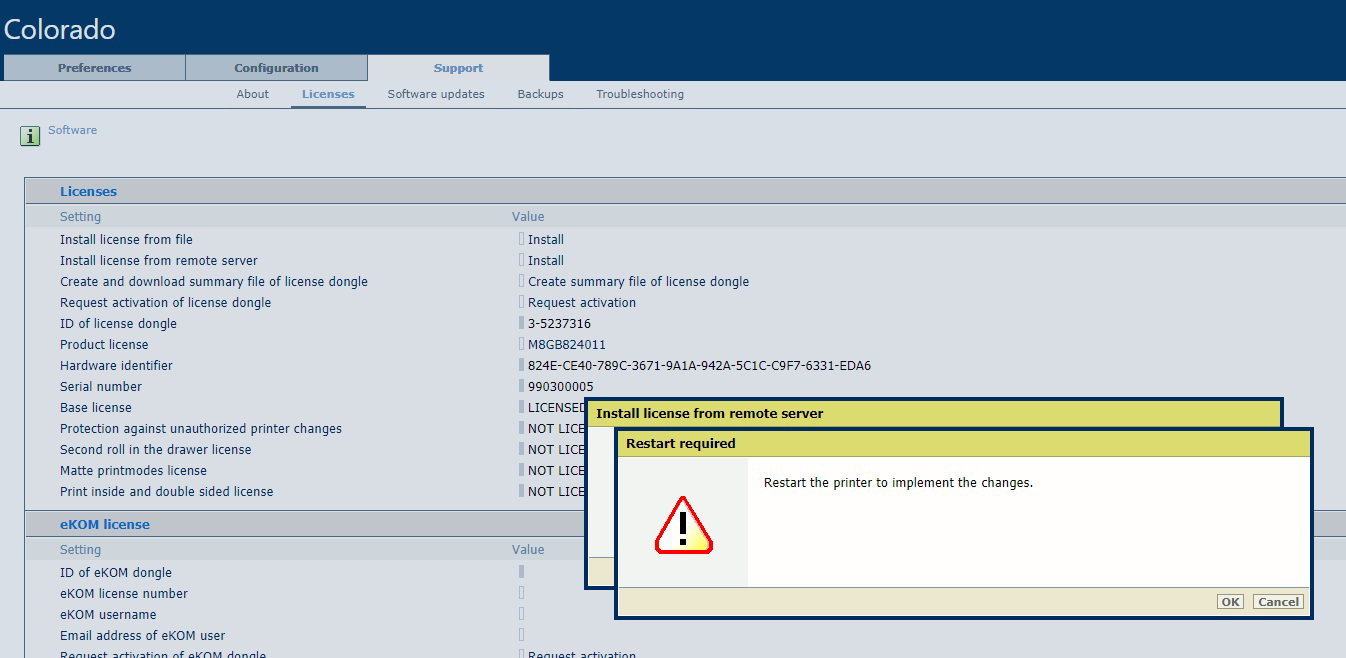Select the Support tab
Image resolution: width=1346 pixels, height=658 pixels.
click(458, 68)
